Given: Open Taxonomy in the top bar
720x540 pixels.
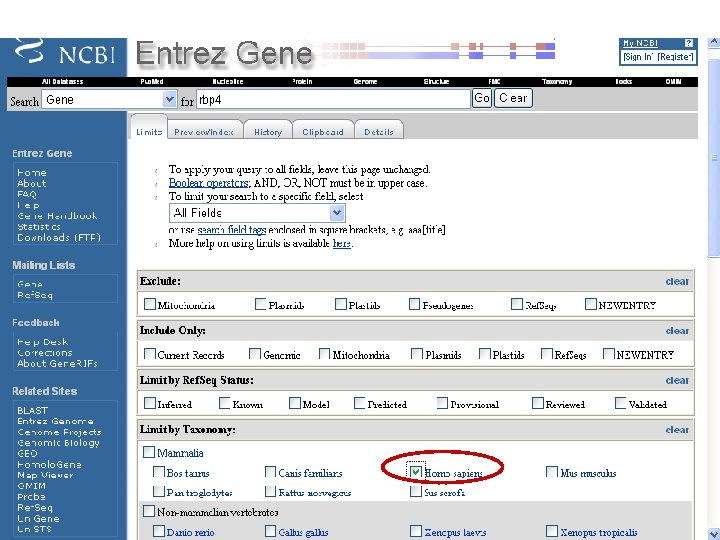Looking at the screenshot, I should [557, 82].
